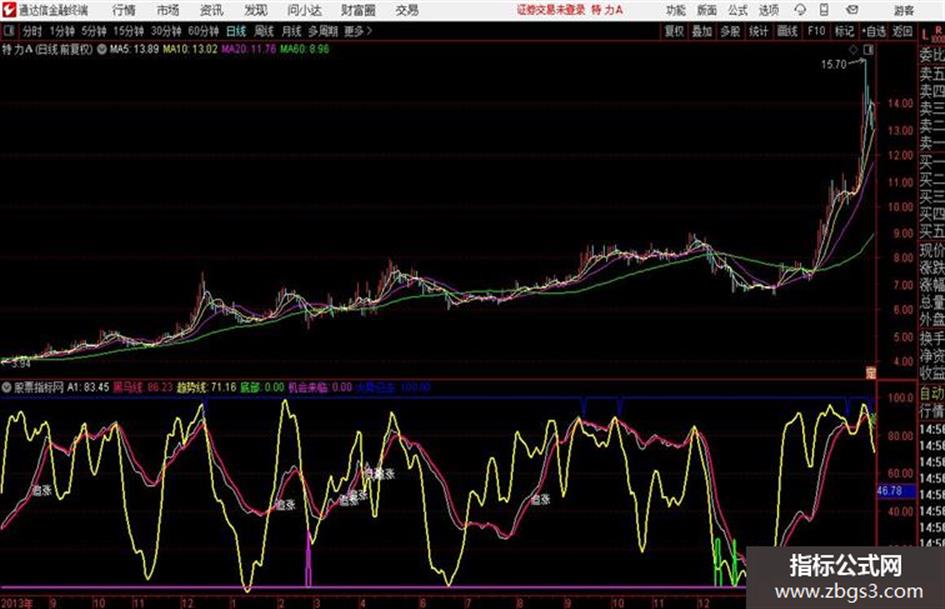Screen dimensions: 945x609
Task: Click the mobile phone icon
Action: tap(824, 10)
